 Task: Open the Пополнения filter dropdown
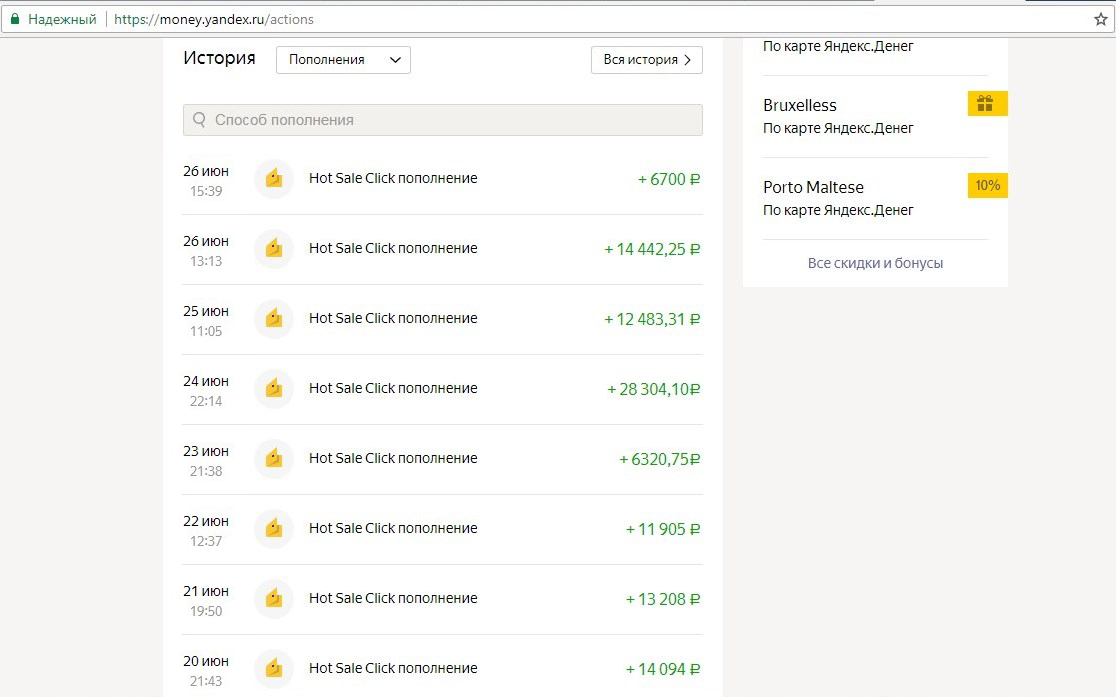pos(343,60)
